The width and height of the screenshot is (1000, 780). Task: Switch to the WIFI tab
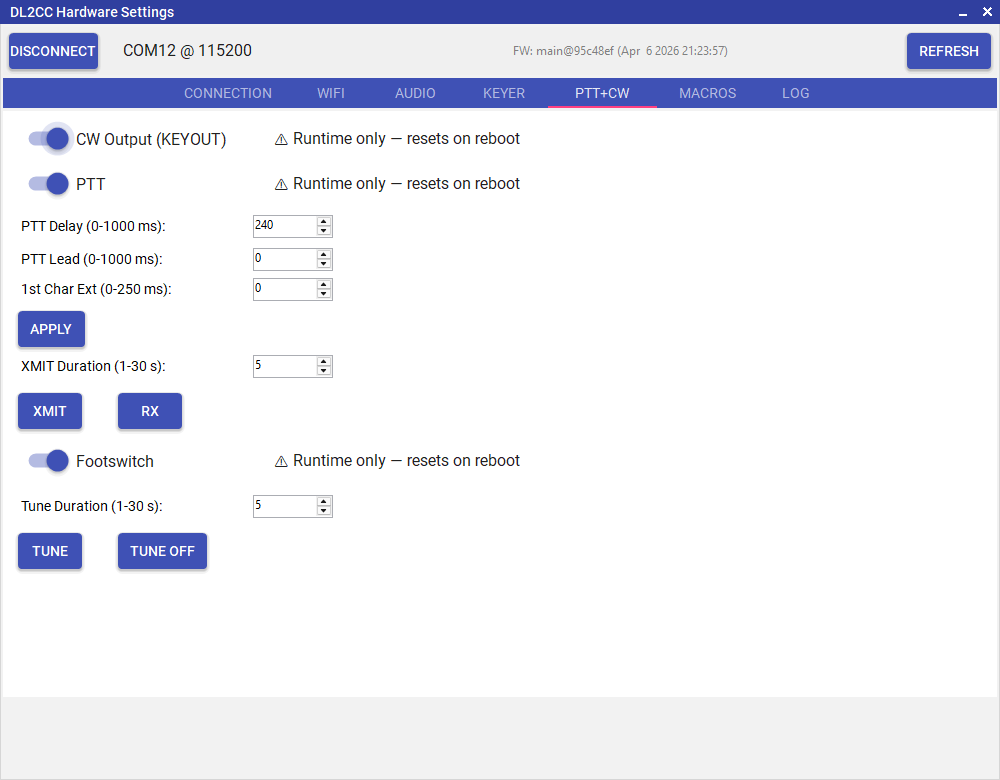tap(331, 93)
